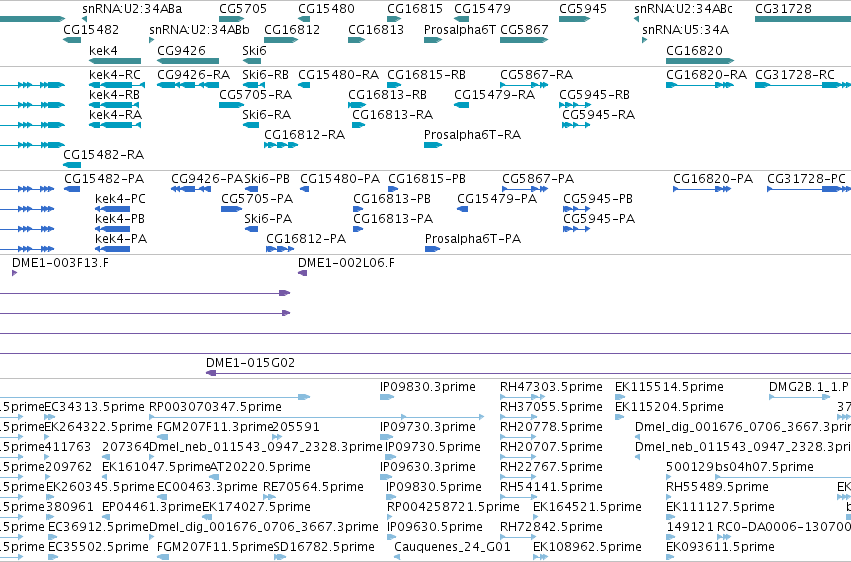The height and width of the screenshot is (562, 851).
Task: Select the CG15482-RA transcript label
Action: point(103,155)
